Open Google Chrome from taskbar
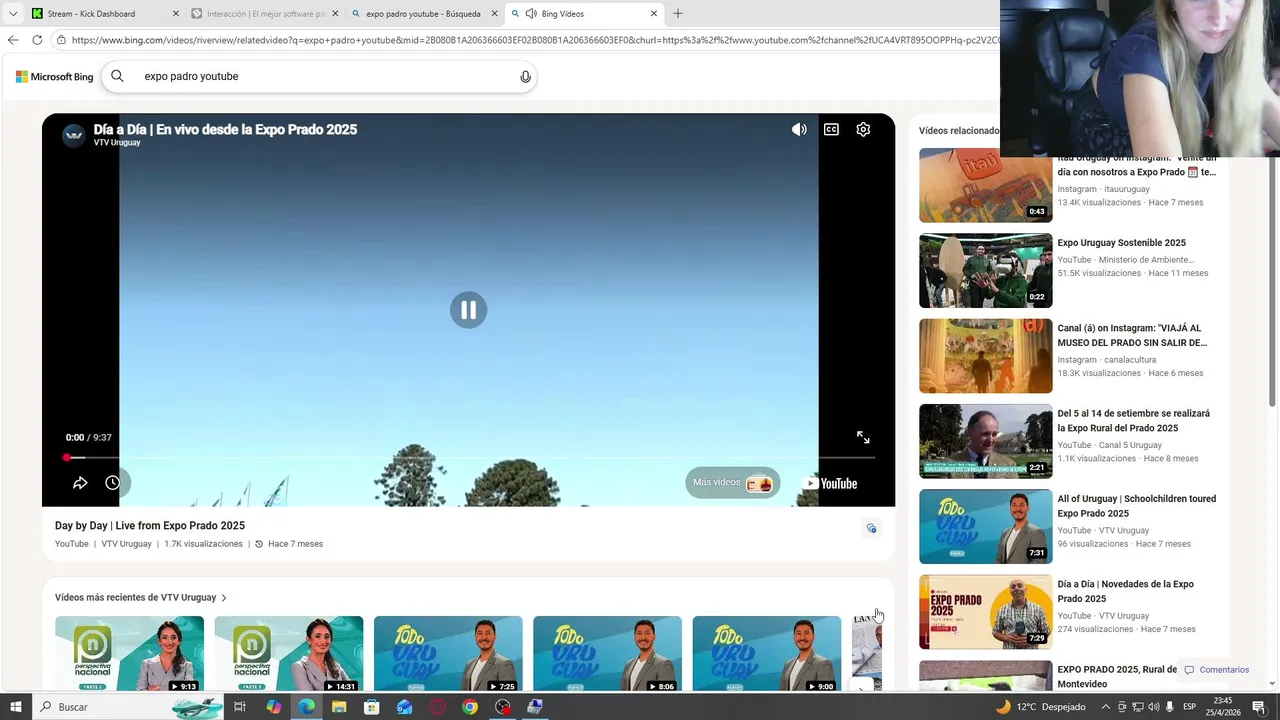The height and width of the screenshot is (720, 1280). pos(469,707)
